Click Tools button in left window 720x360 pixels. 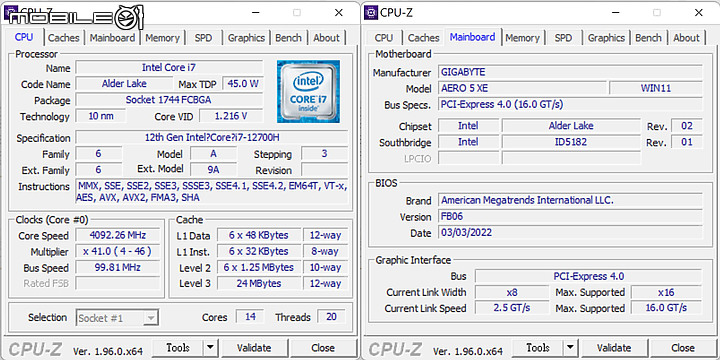pyautogui.click(x=178, y=348)
